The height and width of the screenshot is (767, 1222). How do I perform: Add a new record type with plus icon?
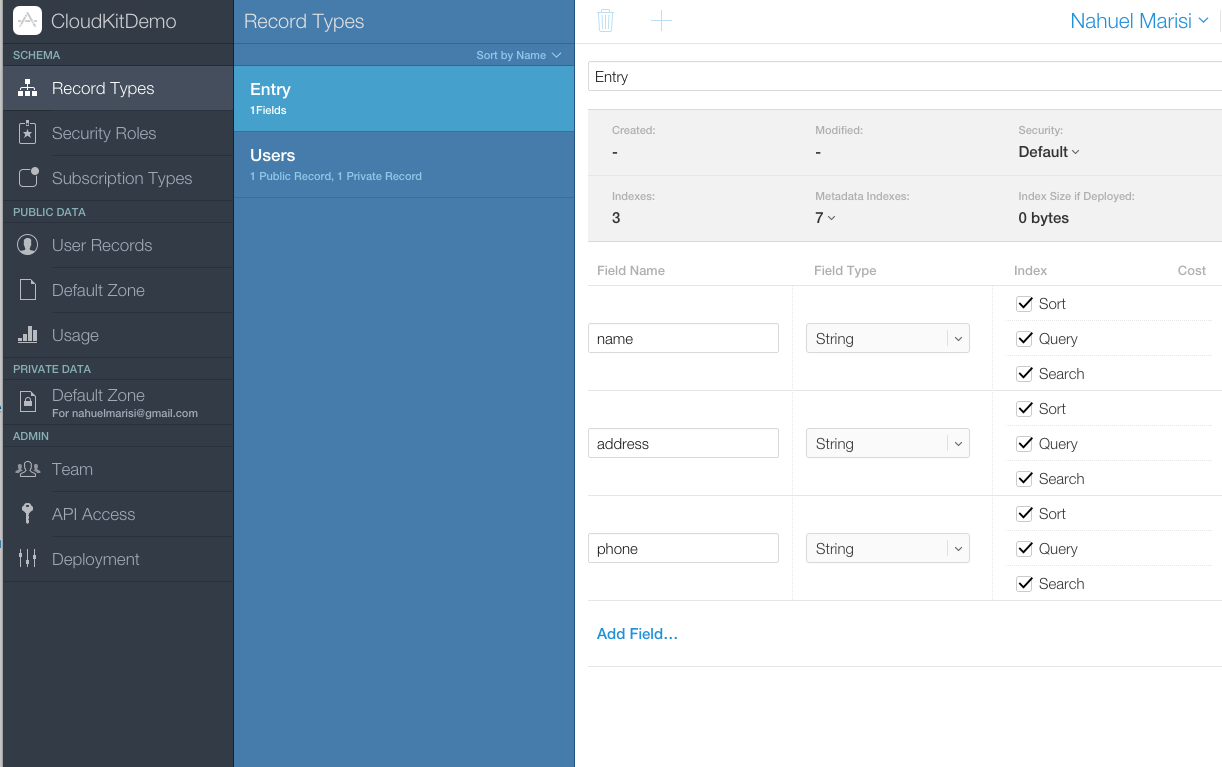pos(661,20)
